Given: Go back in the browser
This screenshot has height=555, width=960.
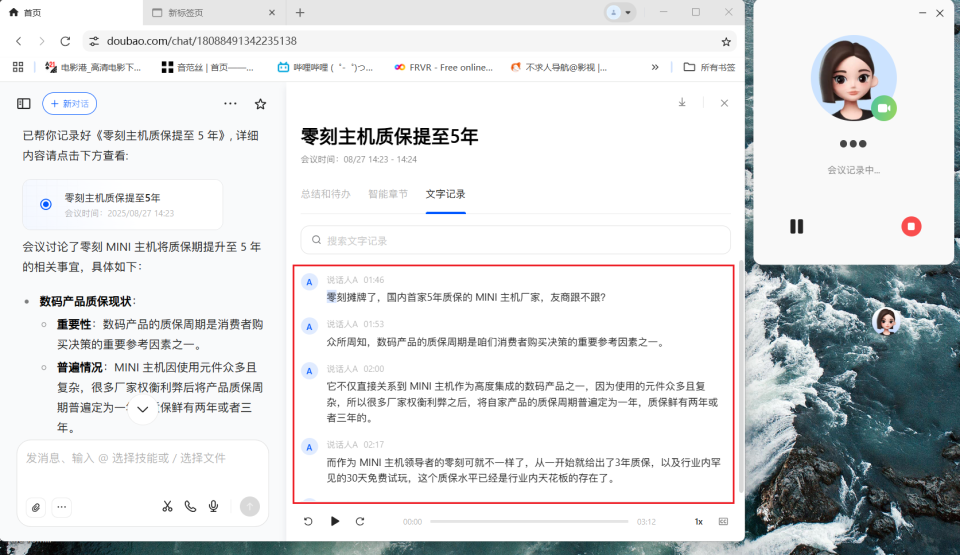Looking at the screenshot, I should (x=19, y=41).
